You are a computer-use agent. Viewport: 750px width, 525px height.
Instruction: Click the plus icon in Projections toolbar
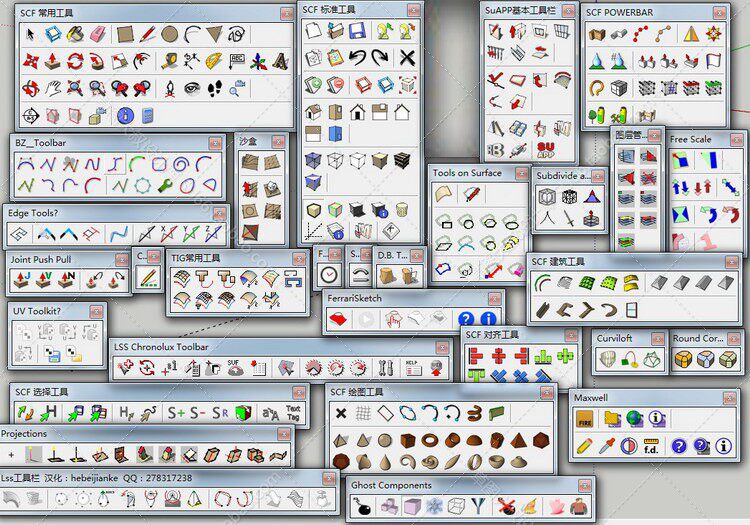pyautogui.click(x=11, y=455)
